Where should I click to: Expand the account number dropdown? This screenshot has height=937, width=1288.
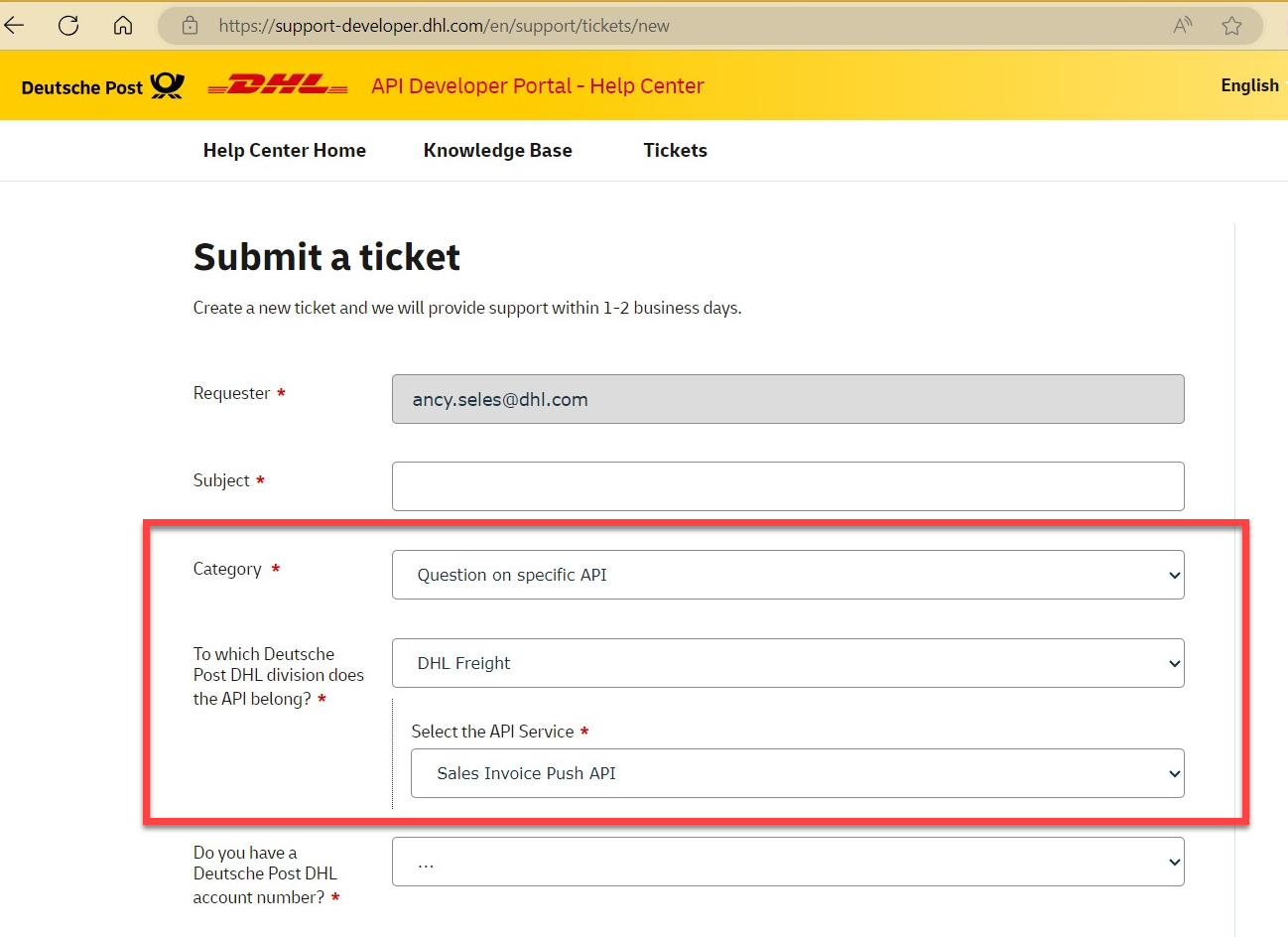[788, 862]
